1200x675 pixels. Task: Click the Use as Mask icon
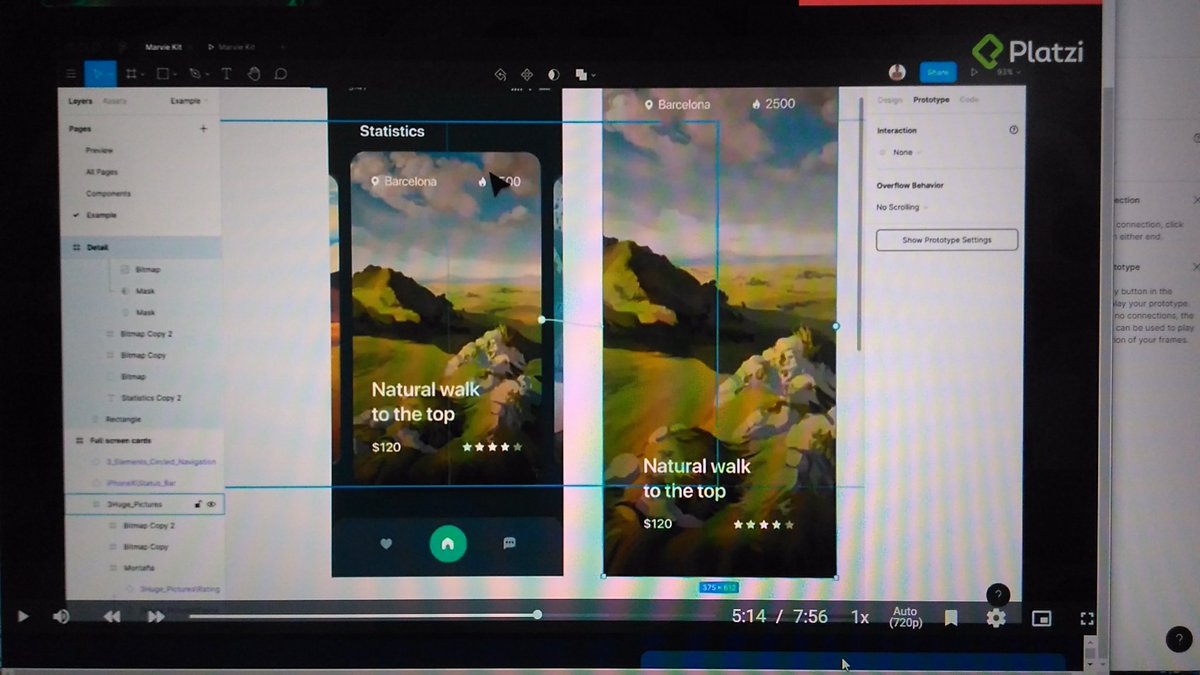pos(554,74)
